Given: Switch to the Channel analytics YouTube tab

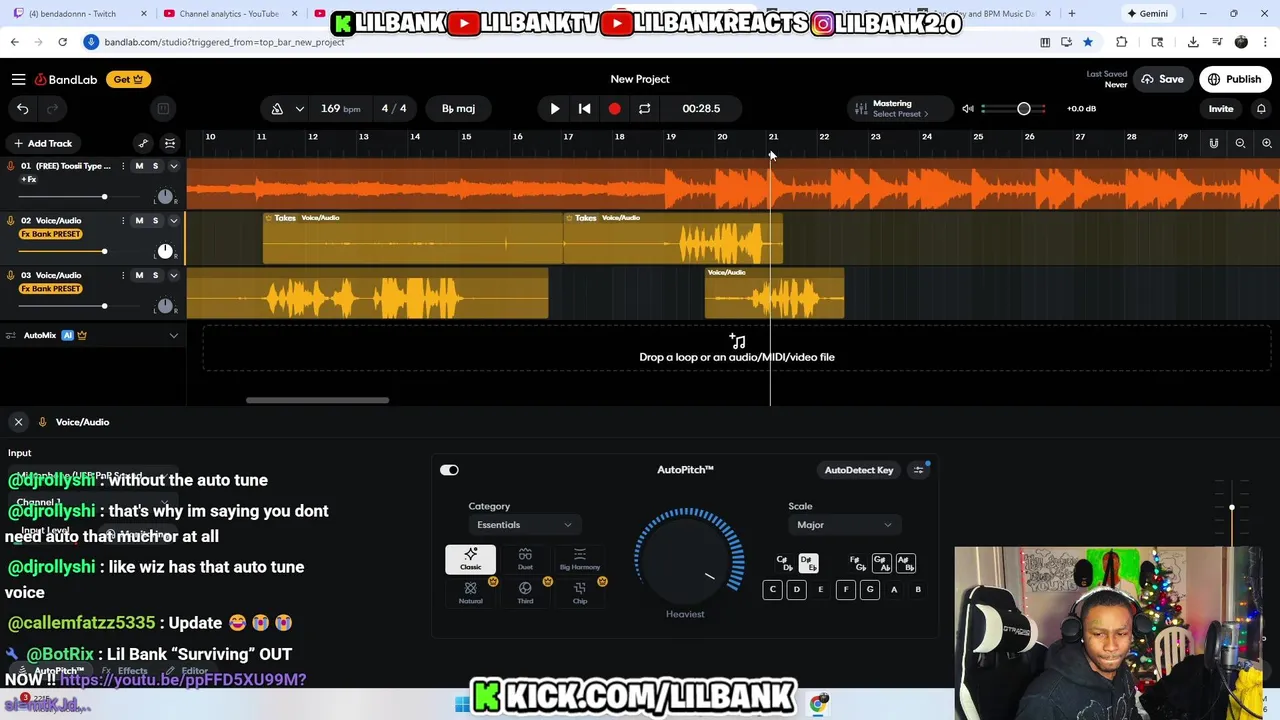Looking at the screenshot, I should 229,14.
